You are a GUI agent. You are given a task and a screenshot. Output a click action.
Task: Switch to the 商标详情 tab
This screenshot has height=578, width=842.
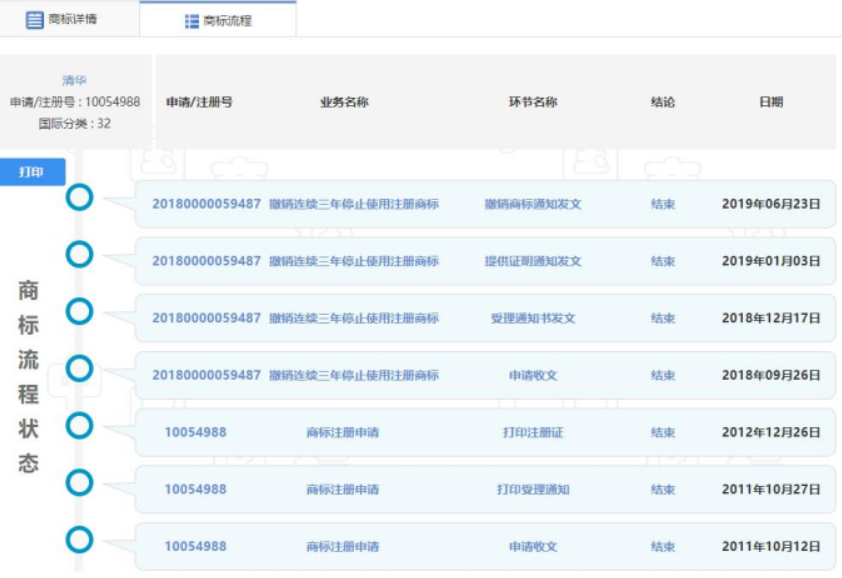pos(70,20)
